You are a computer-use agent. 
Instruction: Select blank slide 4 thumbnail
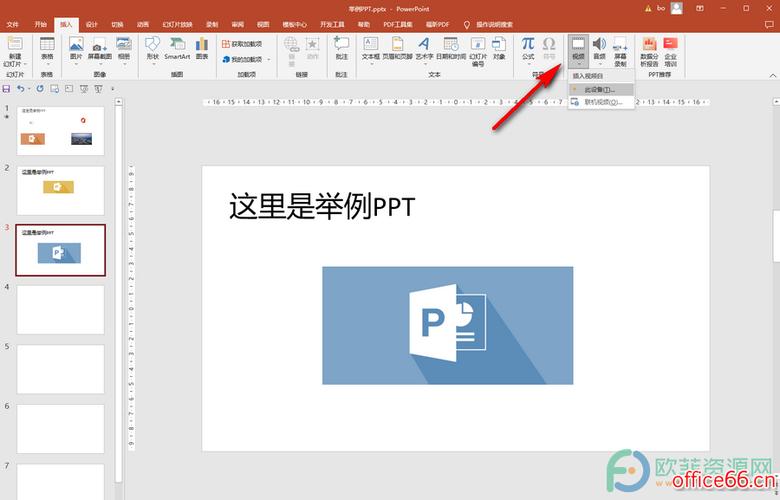coord(61,309)
